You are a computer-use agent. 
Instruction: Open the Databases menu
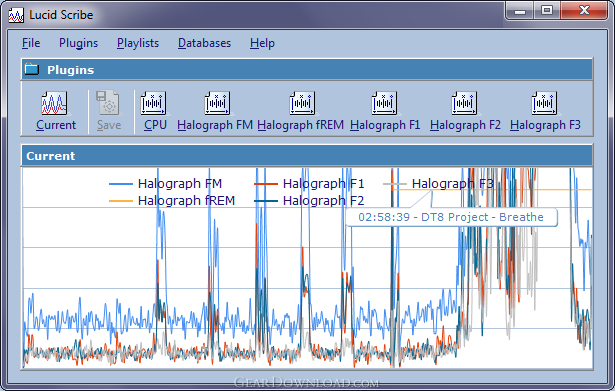pyautogui.click(x=204, y=43)
